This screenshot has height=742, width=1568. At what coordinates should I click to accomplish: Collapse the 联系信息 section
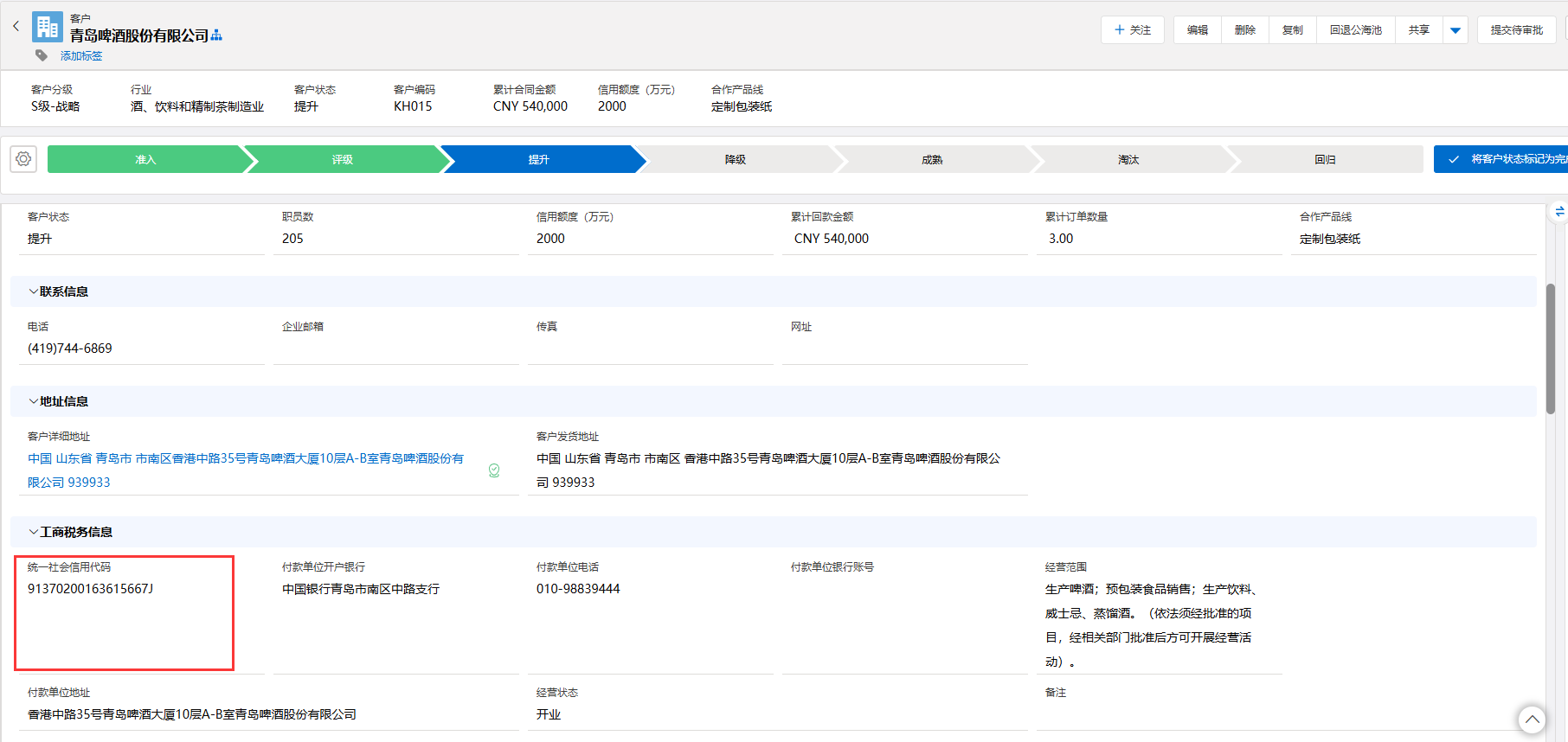tap(34, 291)
